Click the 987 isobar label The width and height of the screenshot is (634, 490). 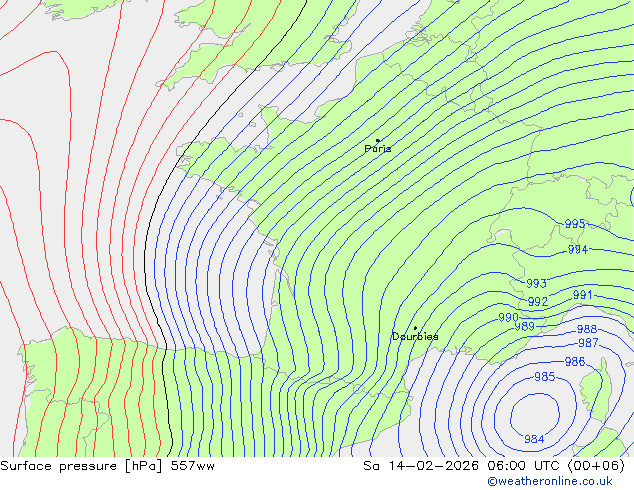588,343
